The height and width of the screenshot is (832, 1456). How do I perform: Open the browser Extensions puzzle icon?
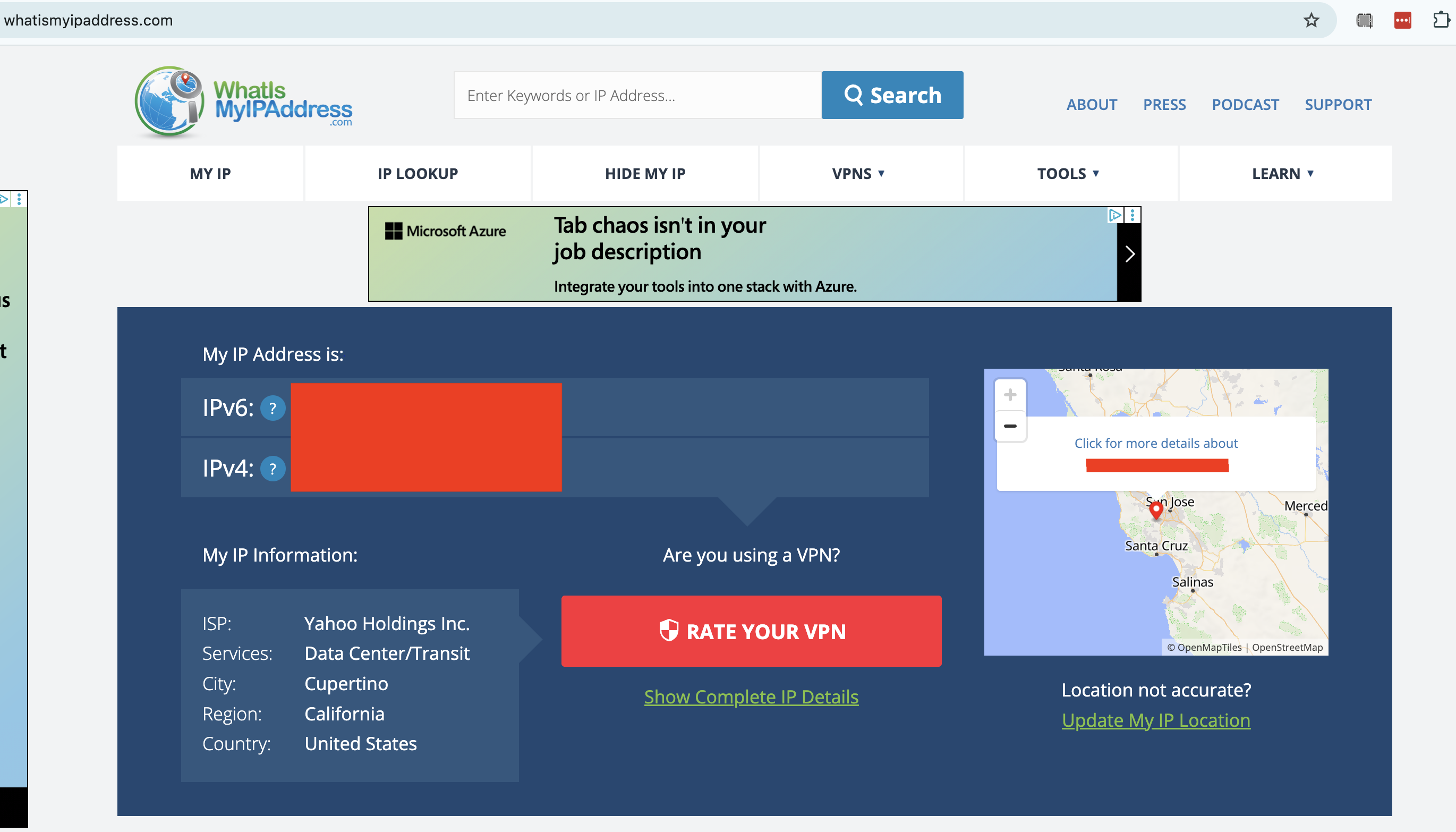1441,21
